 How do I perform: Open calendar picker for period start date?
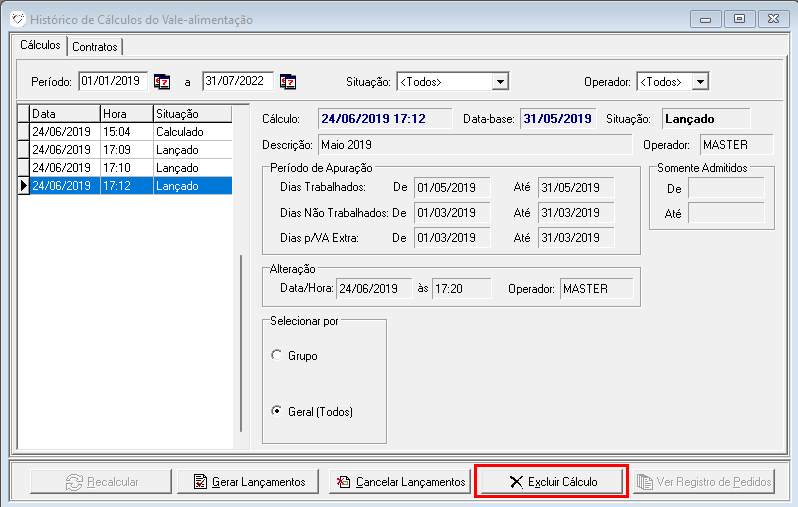[162, 81]
